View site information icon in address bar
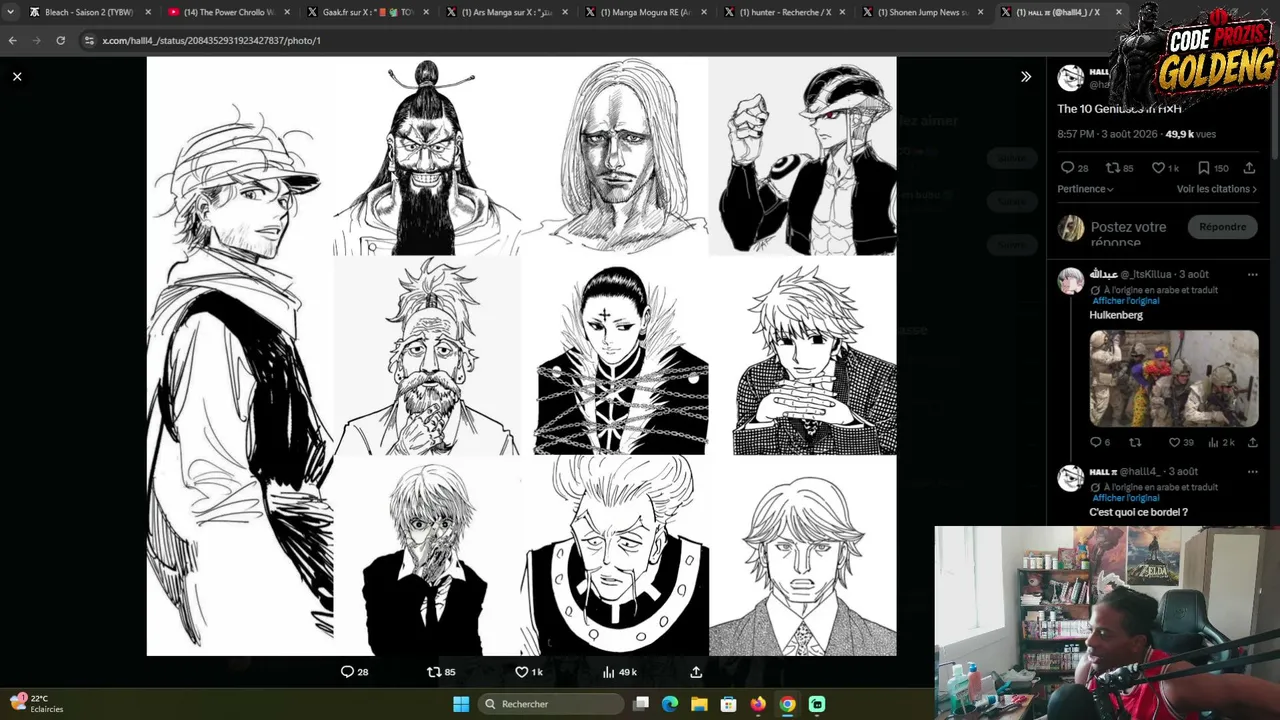This screenshot has height=720, width=1280. [89, 40]
